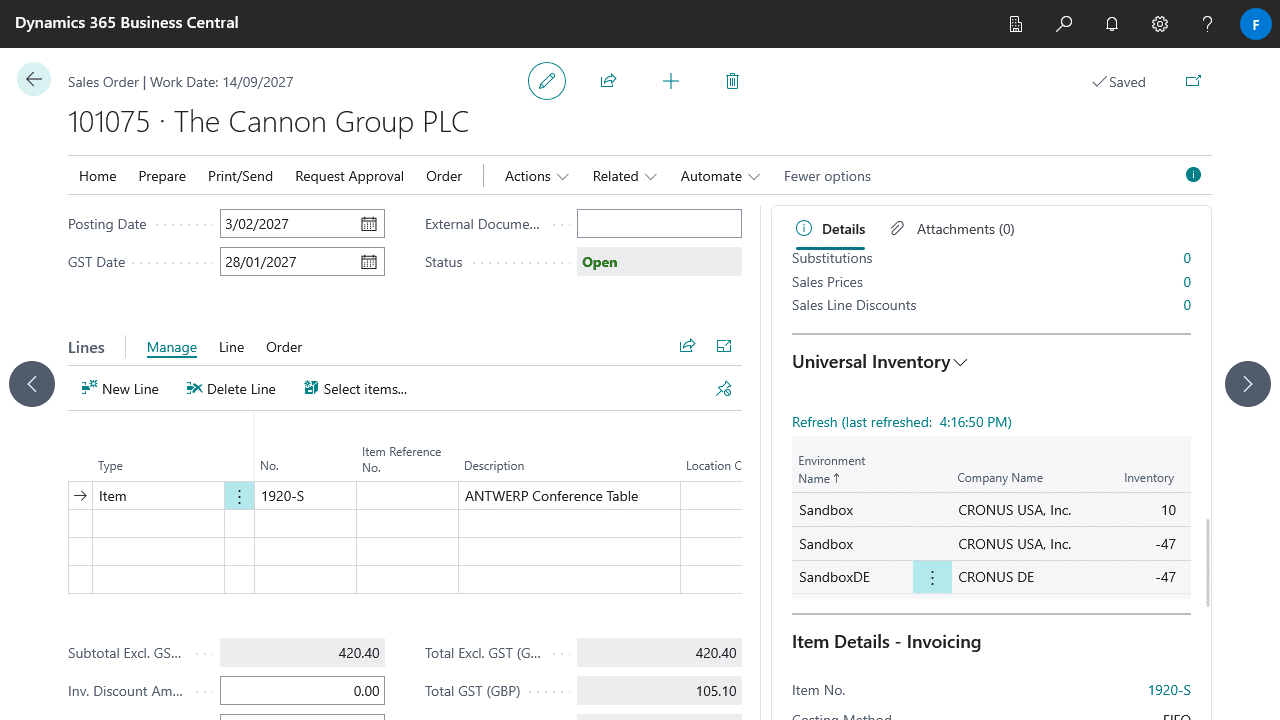Click the Delete Line button

tap(231, 389)
